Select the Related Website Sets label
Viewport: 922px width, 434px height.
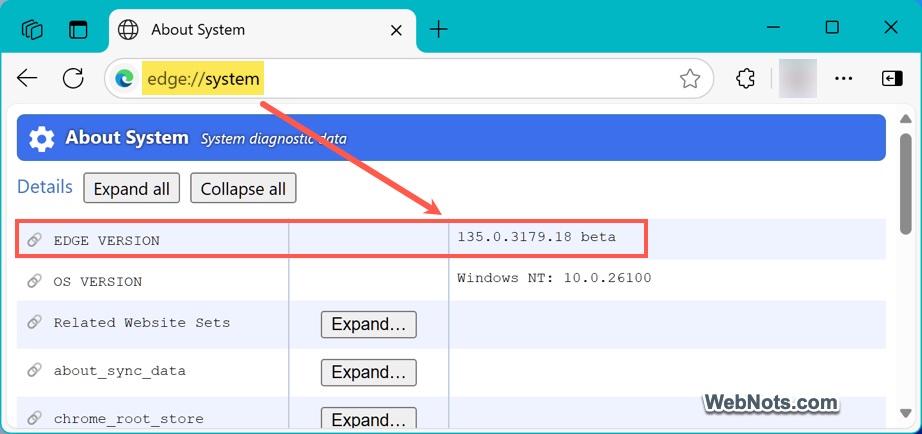[x=142, y=323]
